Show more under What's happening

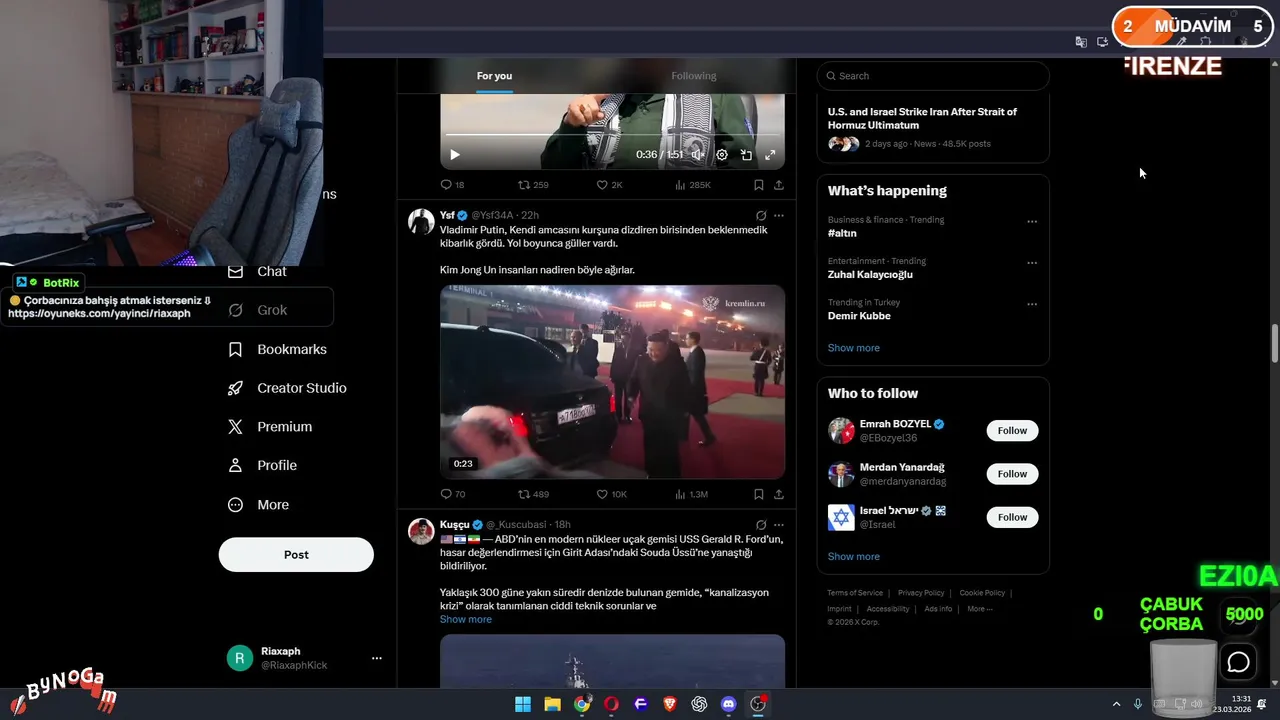click(x=854, y=348)
